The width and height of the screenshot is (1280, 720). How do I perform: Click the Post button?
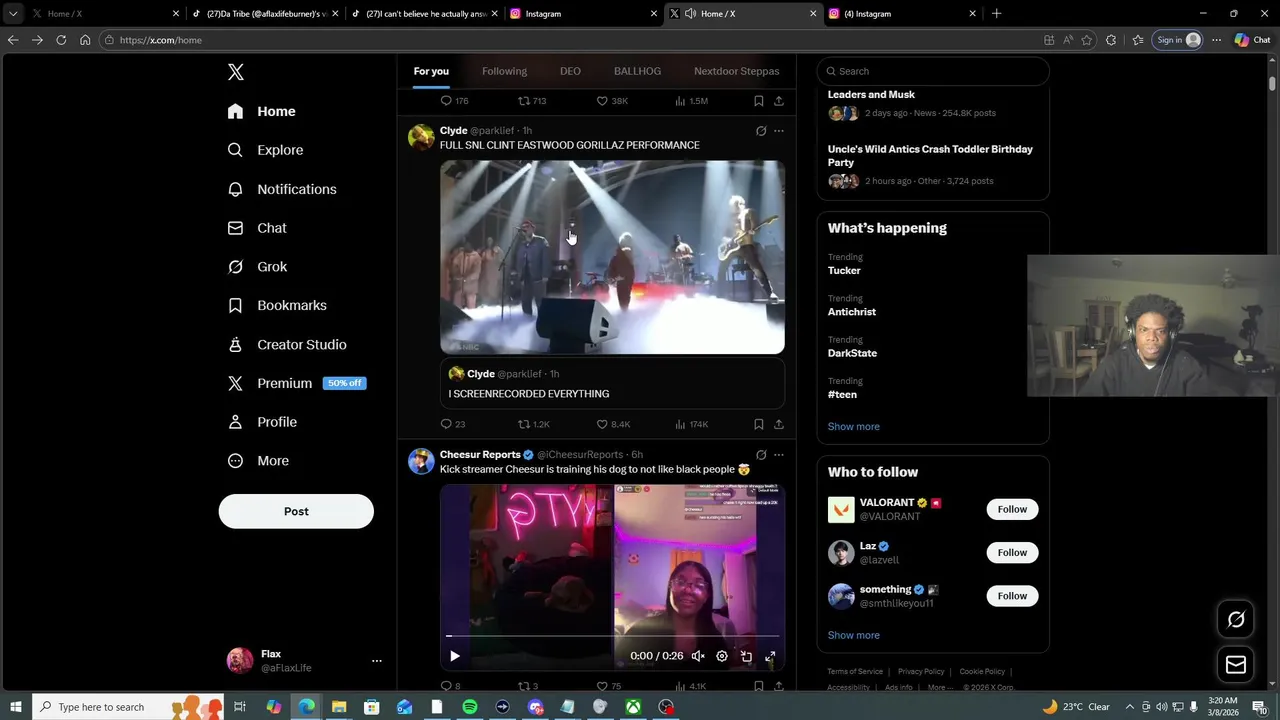coord(296,511)
